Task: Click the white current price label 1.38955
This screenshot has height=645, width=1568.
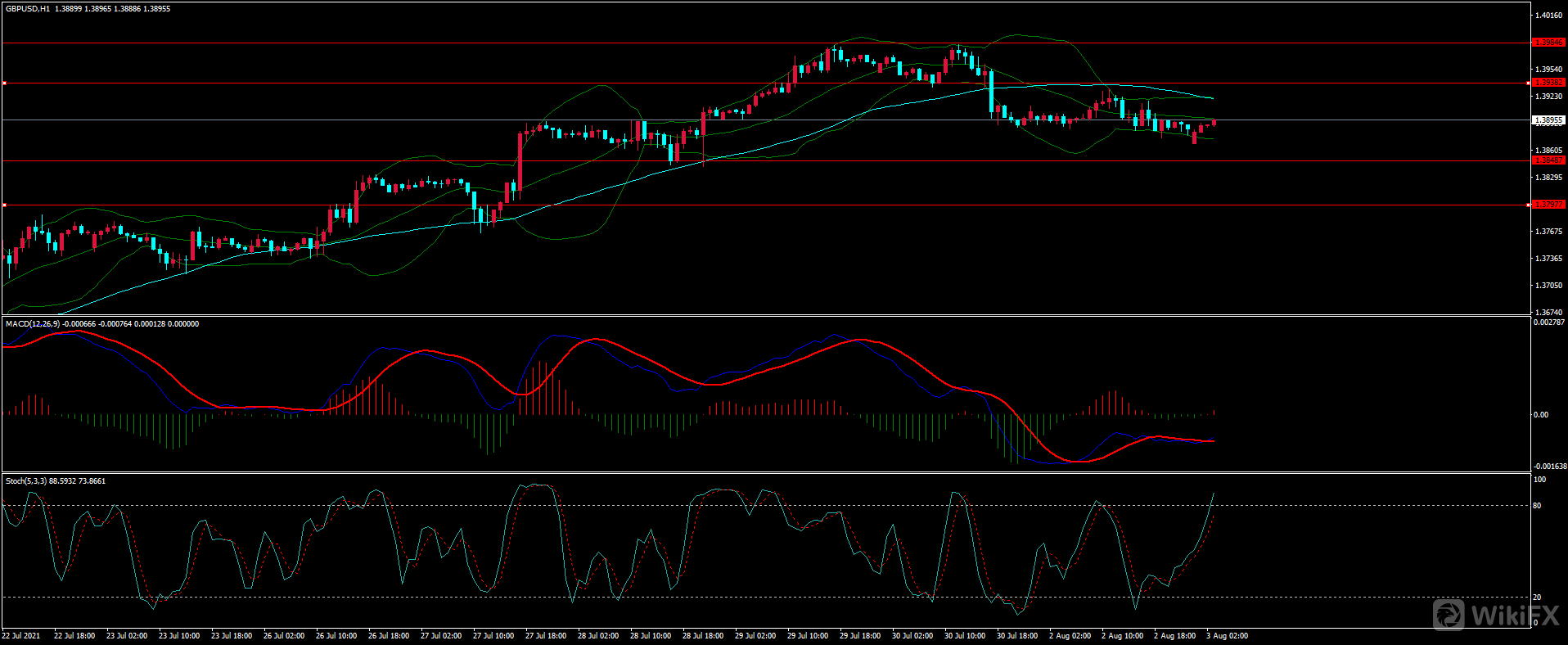Action: coord(1548,120)
